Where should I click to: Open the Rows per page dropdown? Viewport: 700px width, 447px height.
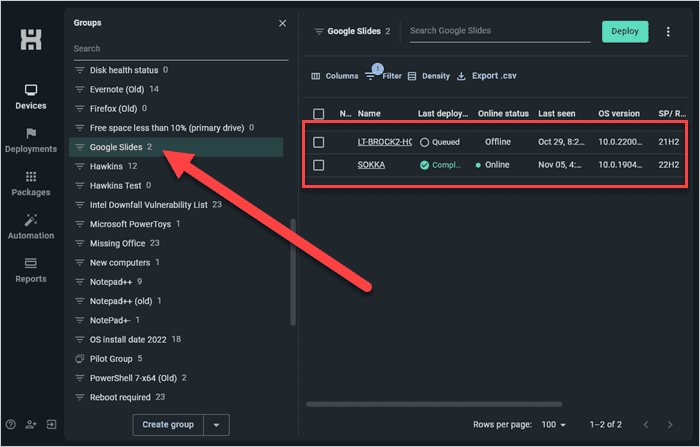coord(554,425)
